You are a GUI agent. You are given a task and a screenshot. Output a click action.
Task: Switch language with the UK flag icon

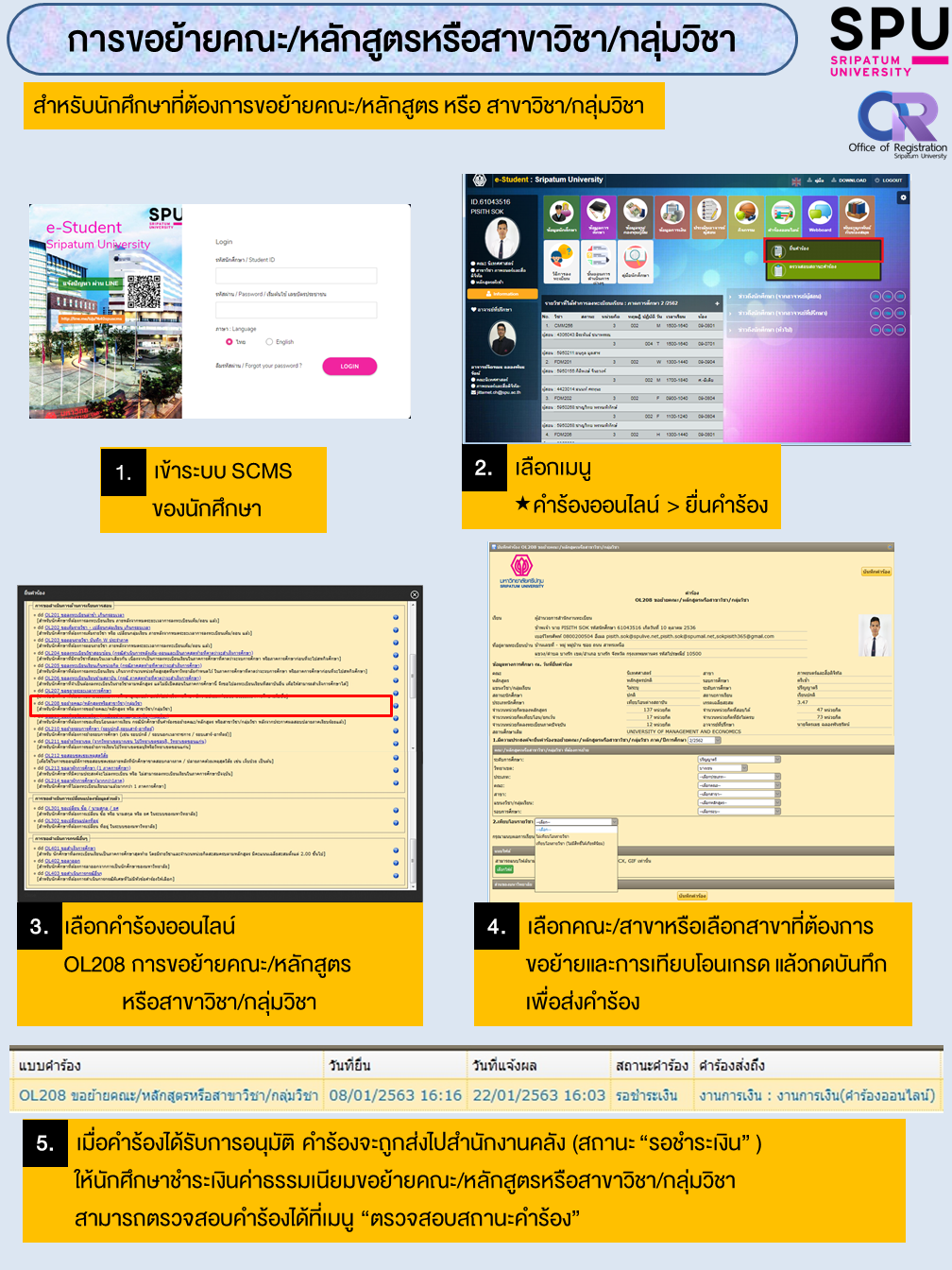point(796,180)
